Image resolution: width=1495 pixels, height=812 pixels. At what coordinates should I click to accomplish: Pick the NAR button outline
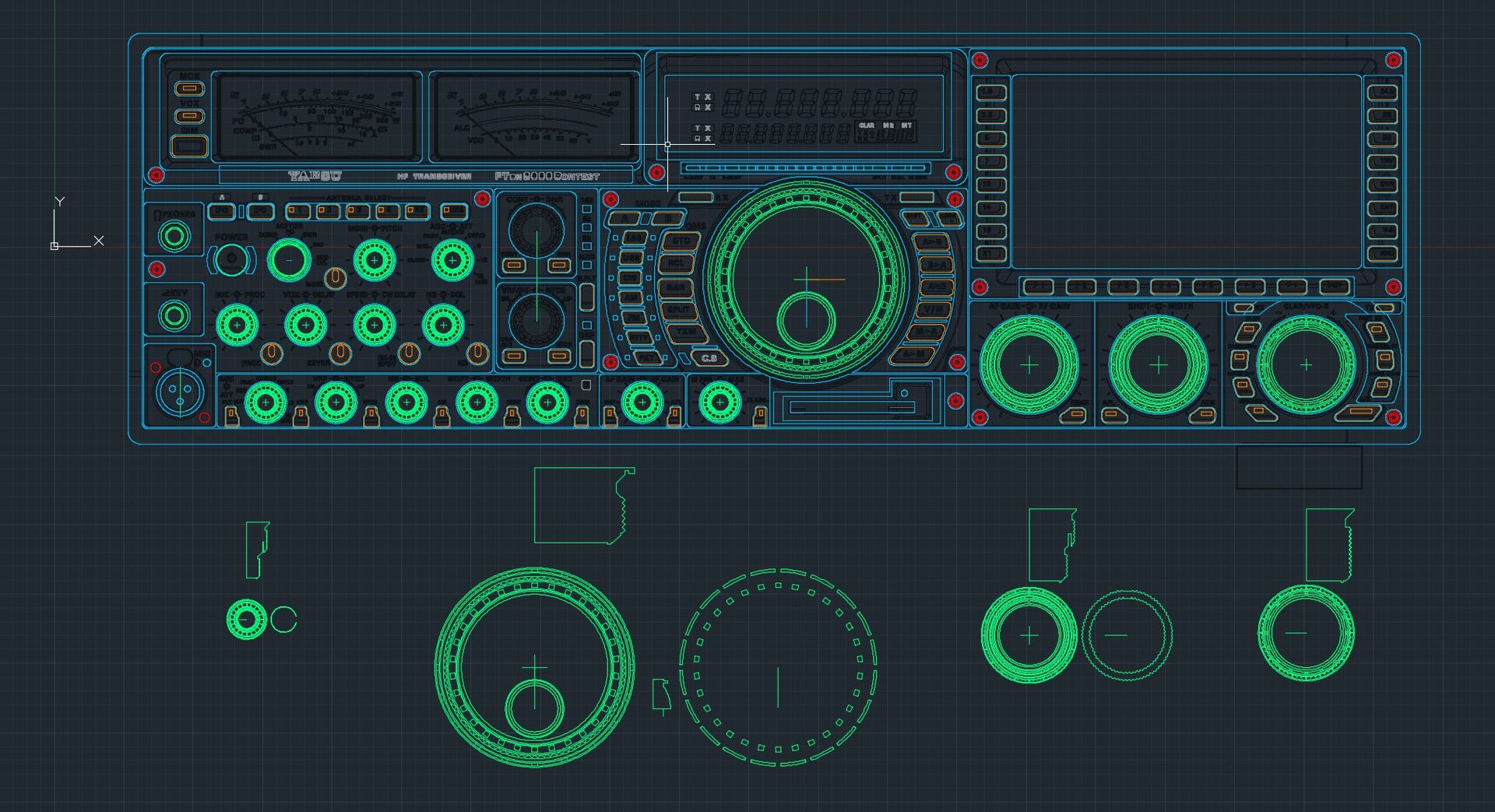click(675, 287)
